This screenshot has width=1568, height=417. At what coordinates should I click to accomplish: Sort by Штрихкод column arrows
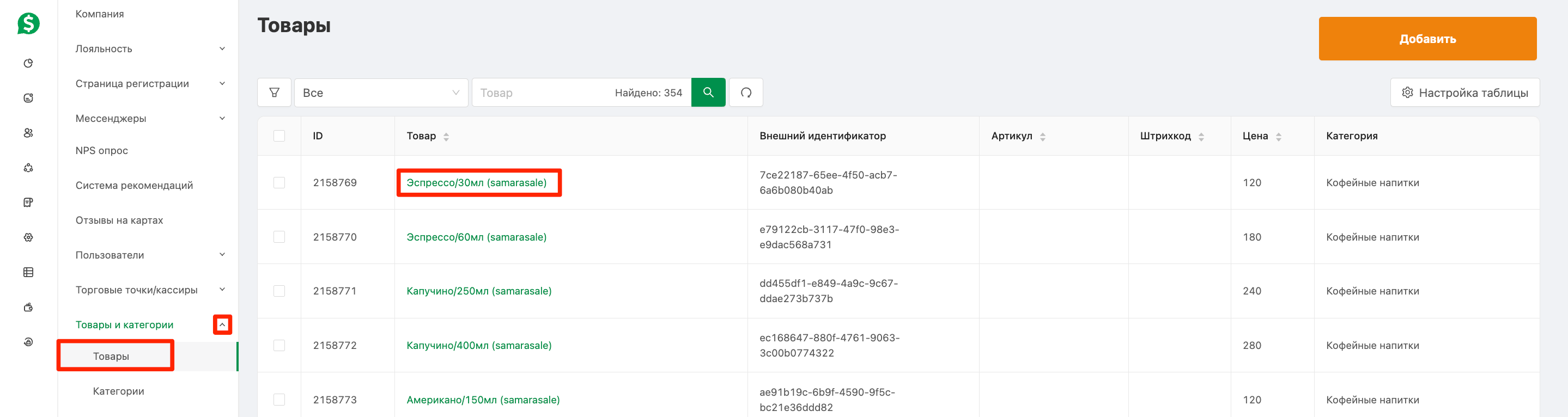tap(1201, 137)
